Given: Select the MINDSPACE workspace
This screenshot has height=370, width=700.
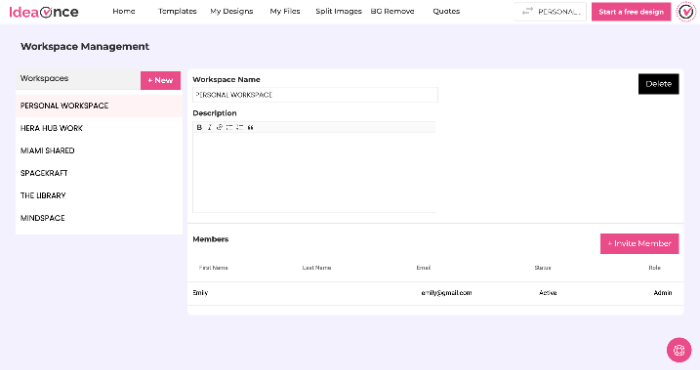Looking at the screenshot, I should point(99,218).
